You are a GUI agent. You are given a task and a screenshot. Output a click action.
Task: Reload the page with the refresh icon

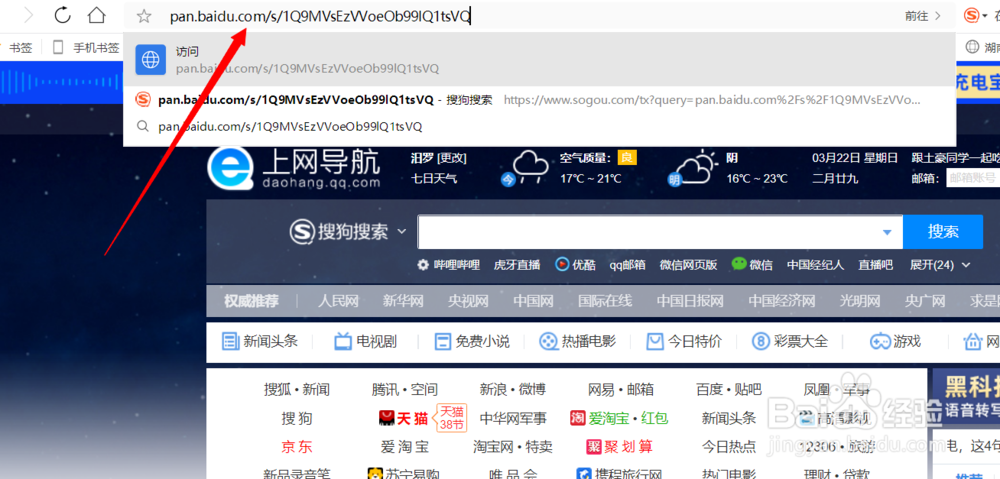coord(62,15)
